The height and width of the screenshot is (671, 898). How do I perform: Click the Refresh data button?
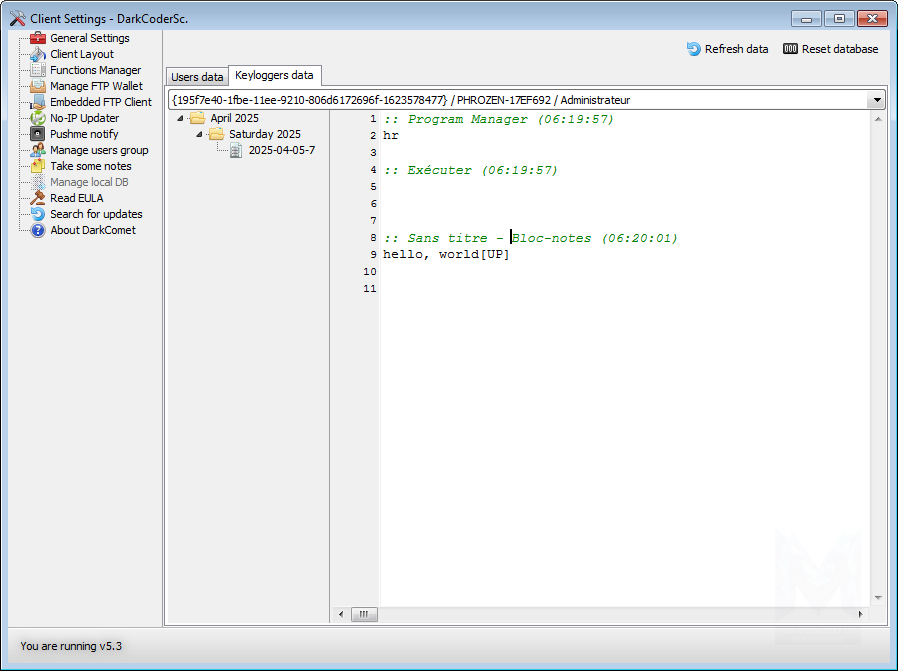727,49
